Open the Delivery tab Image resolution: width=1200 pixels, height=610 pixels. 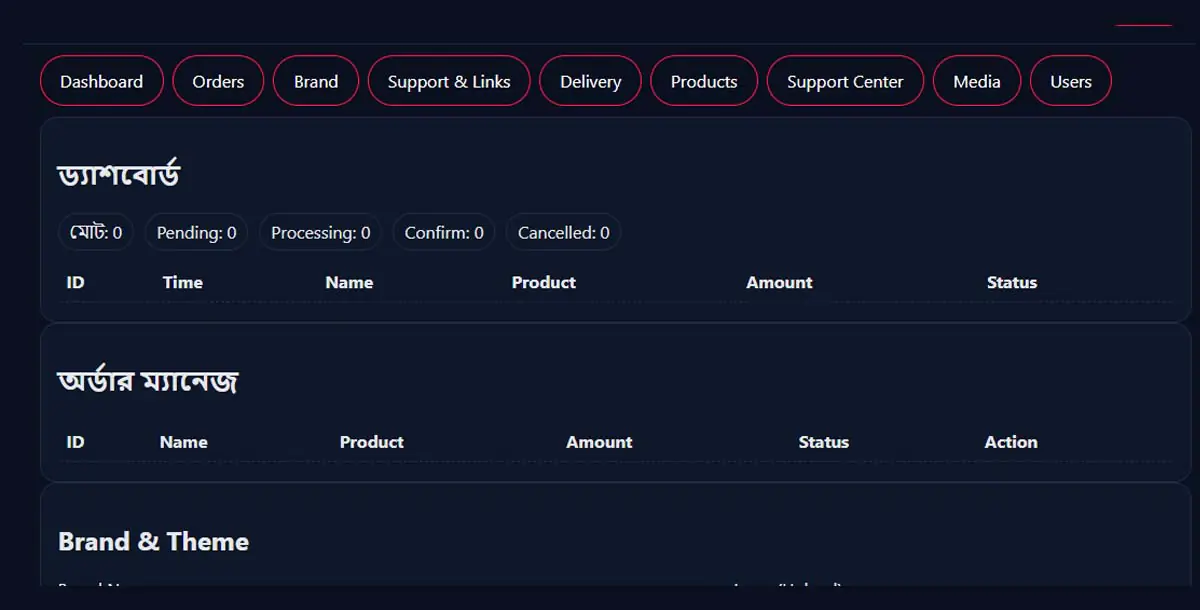[x=590, y=81]
